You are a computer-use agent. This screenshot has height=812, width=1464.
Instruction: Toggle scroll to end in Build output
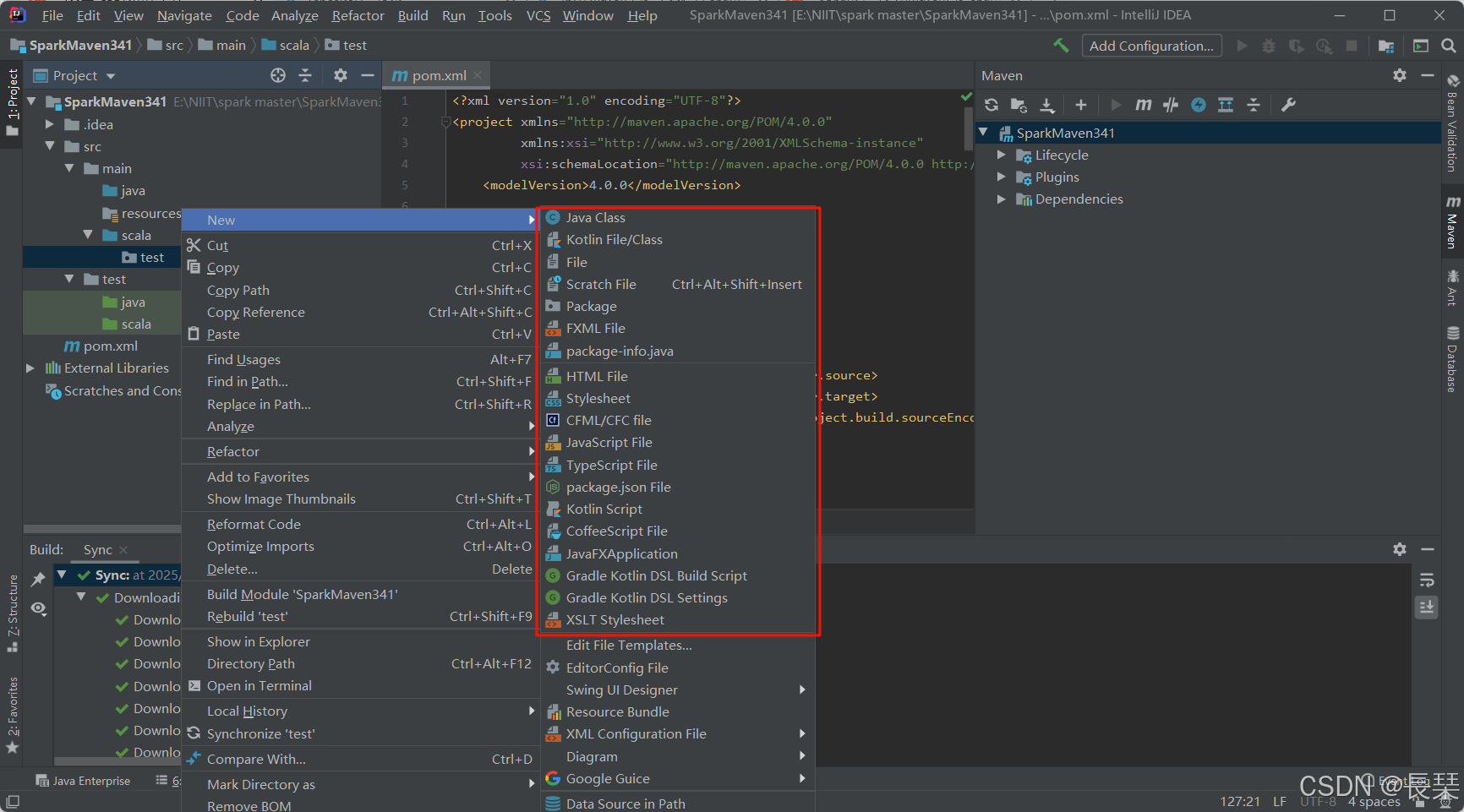click(1427, 607)
